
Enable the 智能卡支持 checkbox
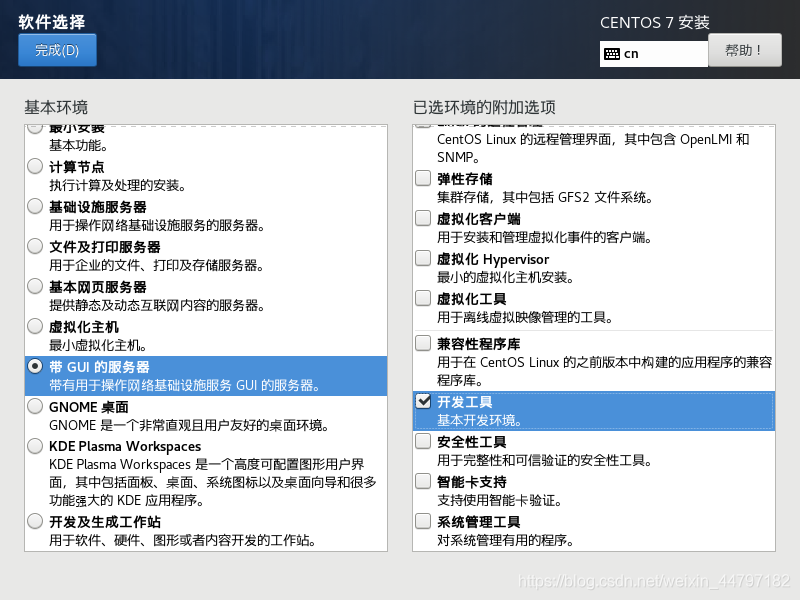click(423, 481)
